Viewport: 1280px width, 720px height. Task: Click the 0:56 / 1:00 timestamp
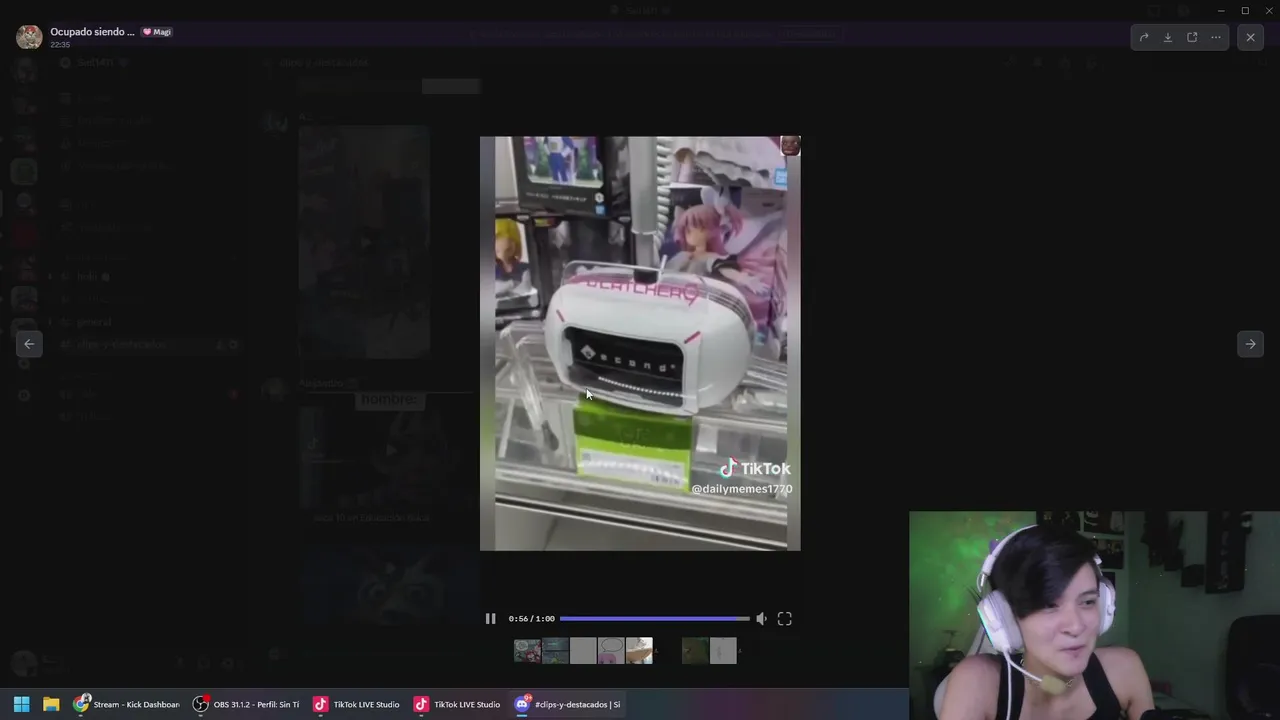click(531, 619)
